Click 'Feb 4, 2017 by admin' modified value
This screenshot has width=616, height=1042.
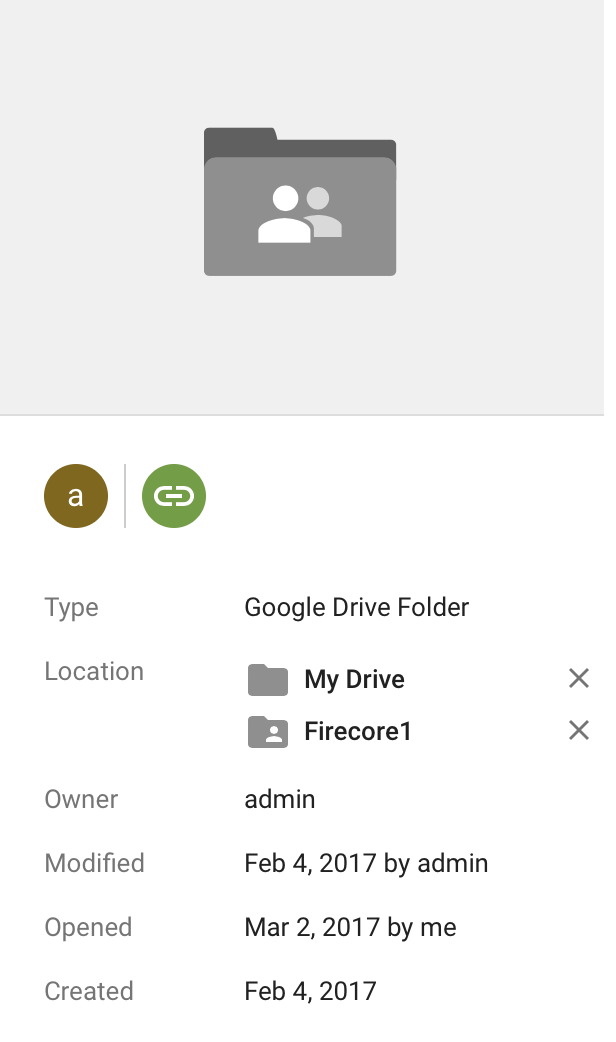[x=366, y=863]
